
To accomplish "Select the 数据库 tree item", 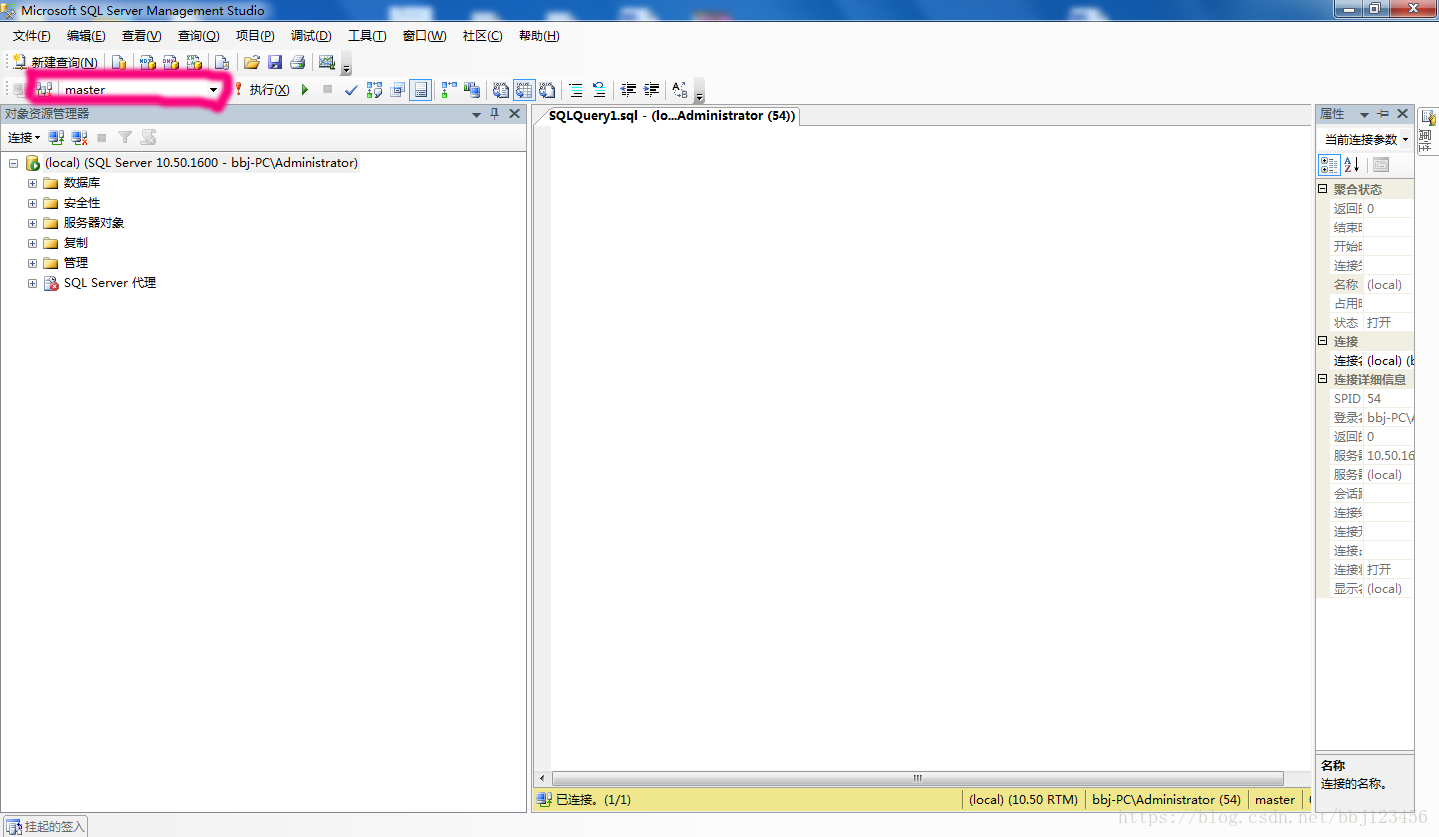I will (82, 183).
